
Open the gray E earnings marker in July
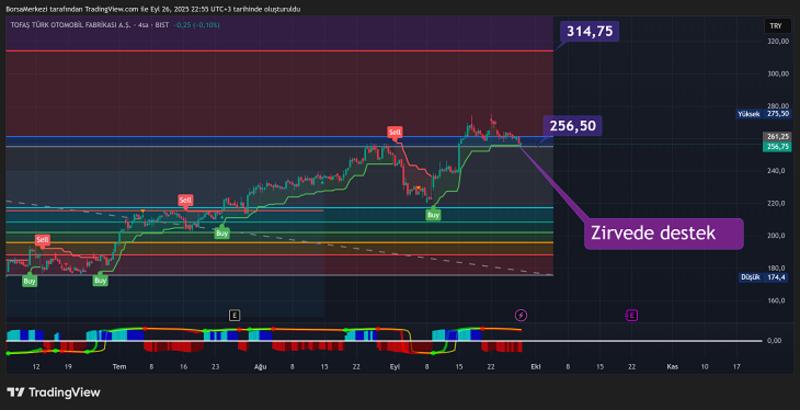234,315
